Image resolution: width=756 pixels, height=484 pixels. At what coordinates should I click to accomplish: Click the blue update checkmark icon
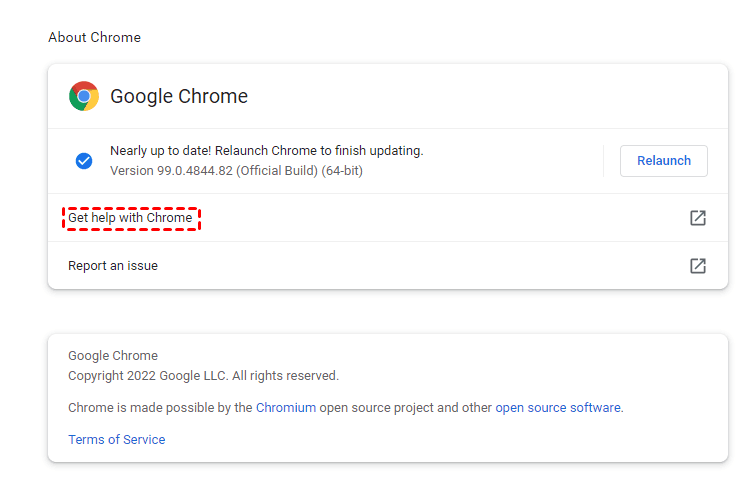click(x=84, y=160)
